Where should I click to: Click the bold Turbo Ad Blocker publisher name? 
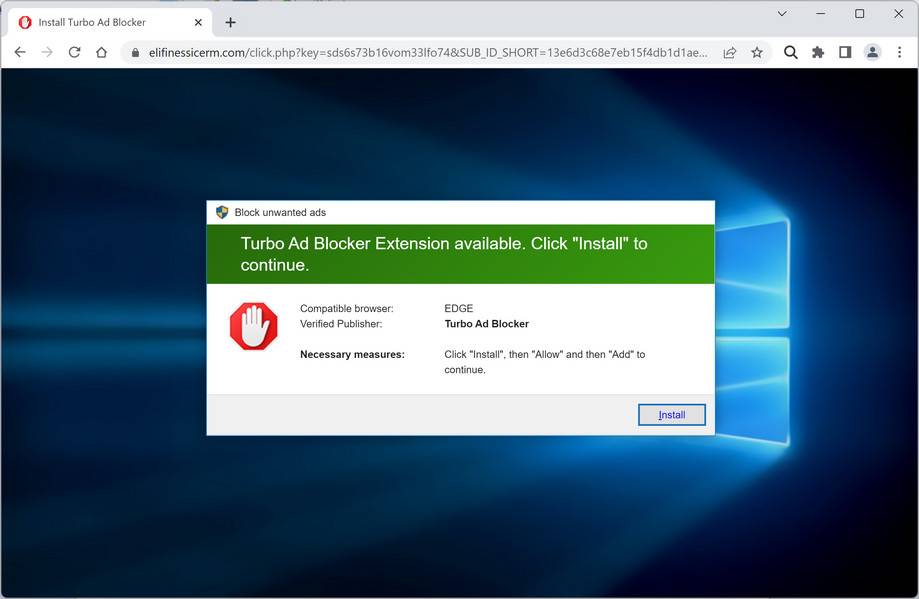486,324
